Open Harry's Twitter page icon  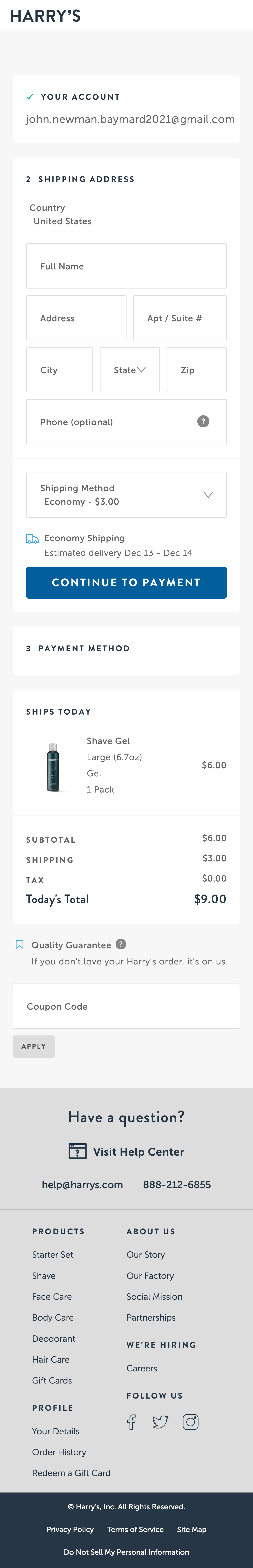(x=160, y=1422)
